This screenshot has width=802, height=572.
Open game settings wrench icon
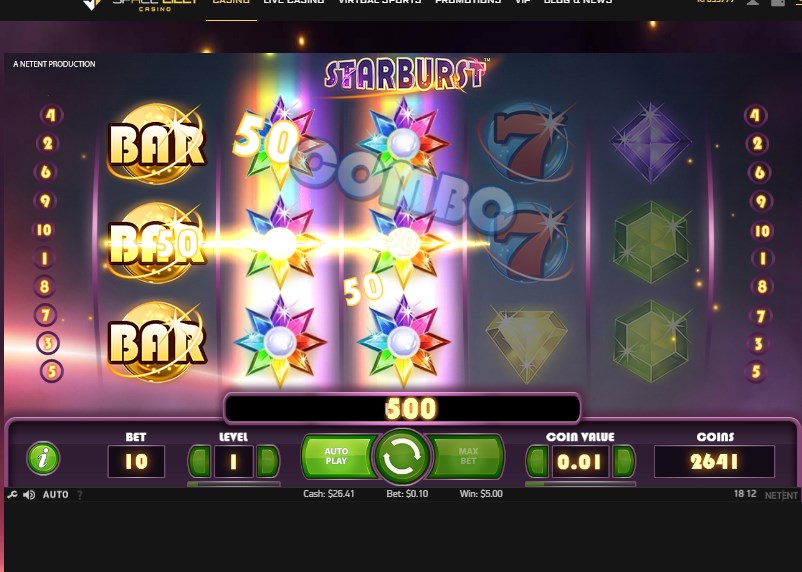click(12, 495)
